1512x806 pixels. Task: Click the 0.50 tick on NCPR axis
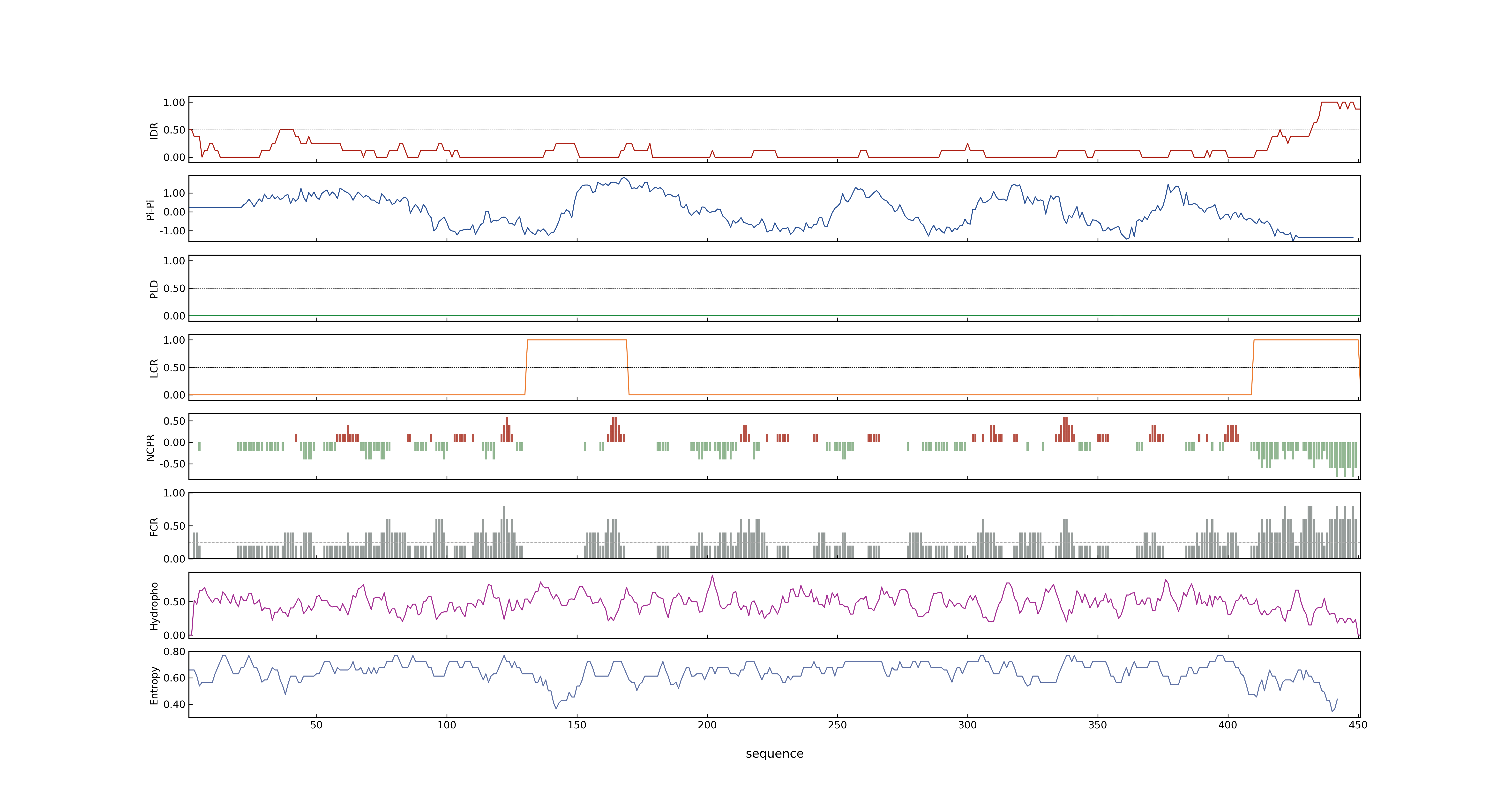174,421
